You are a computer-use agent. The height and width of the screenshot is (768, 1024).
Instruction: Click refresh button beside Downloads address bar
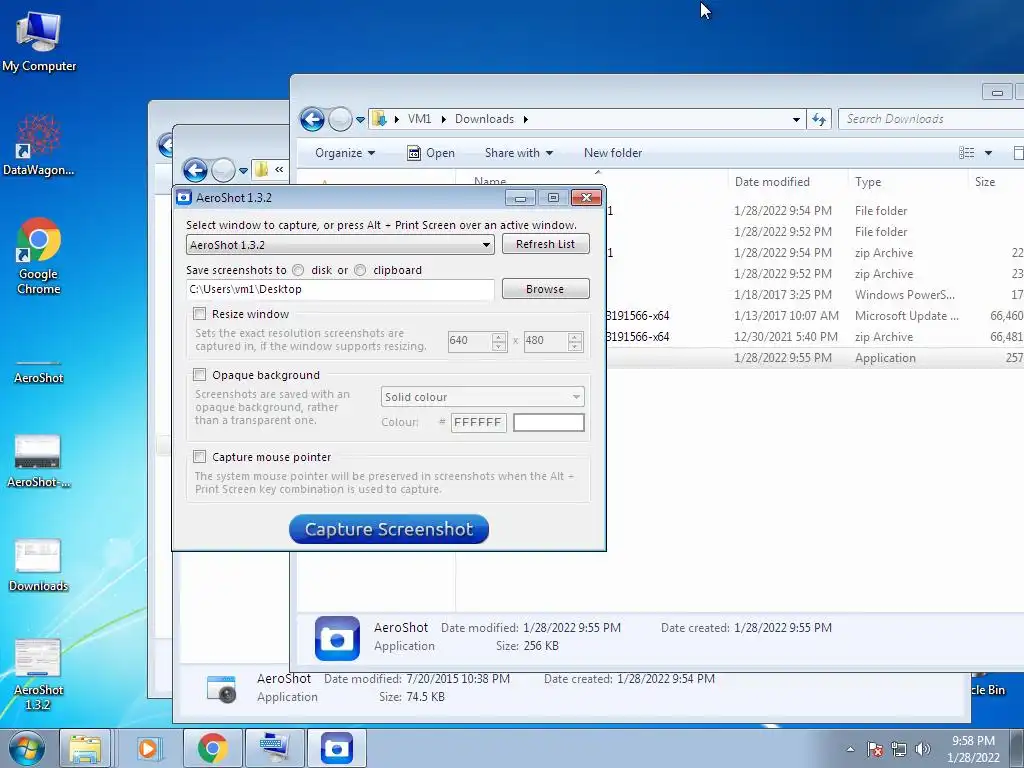819,119
